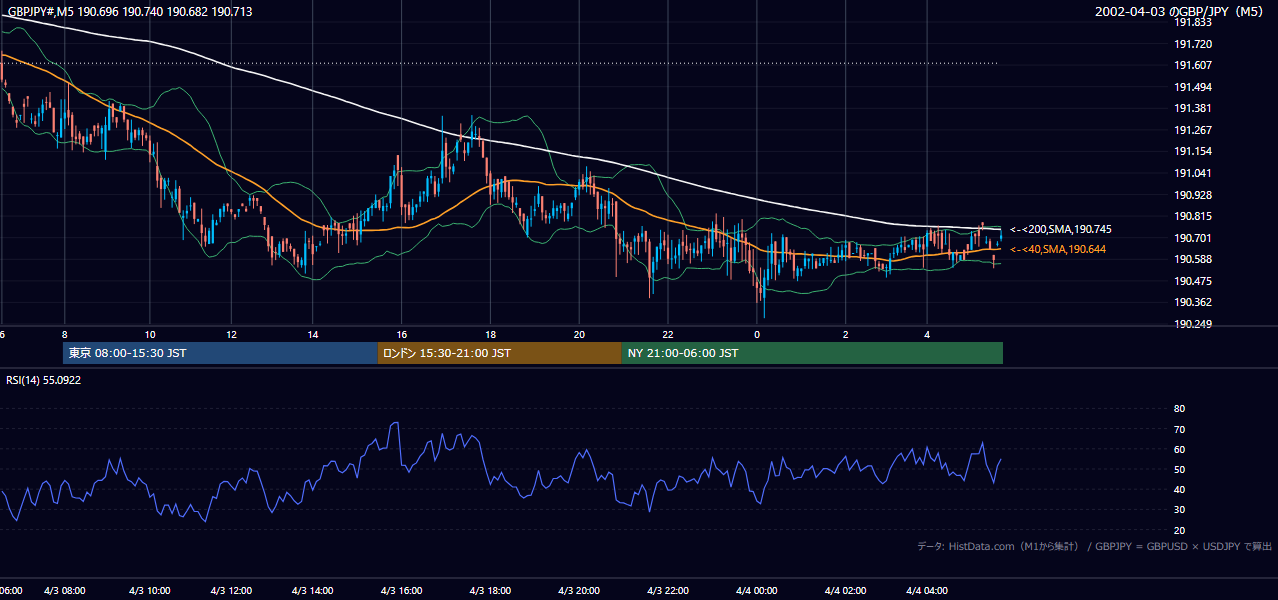Click price axis value 191.381
The width and height of the screenshot is (1278, 600).
point(1193,108)
